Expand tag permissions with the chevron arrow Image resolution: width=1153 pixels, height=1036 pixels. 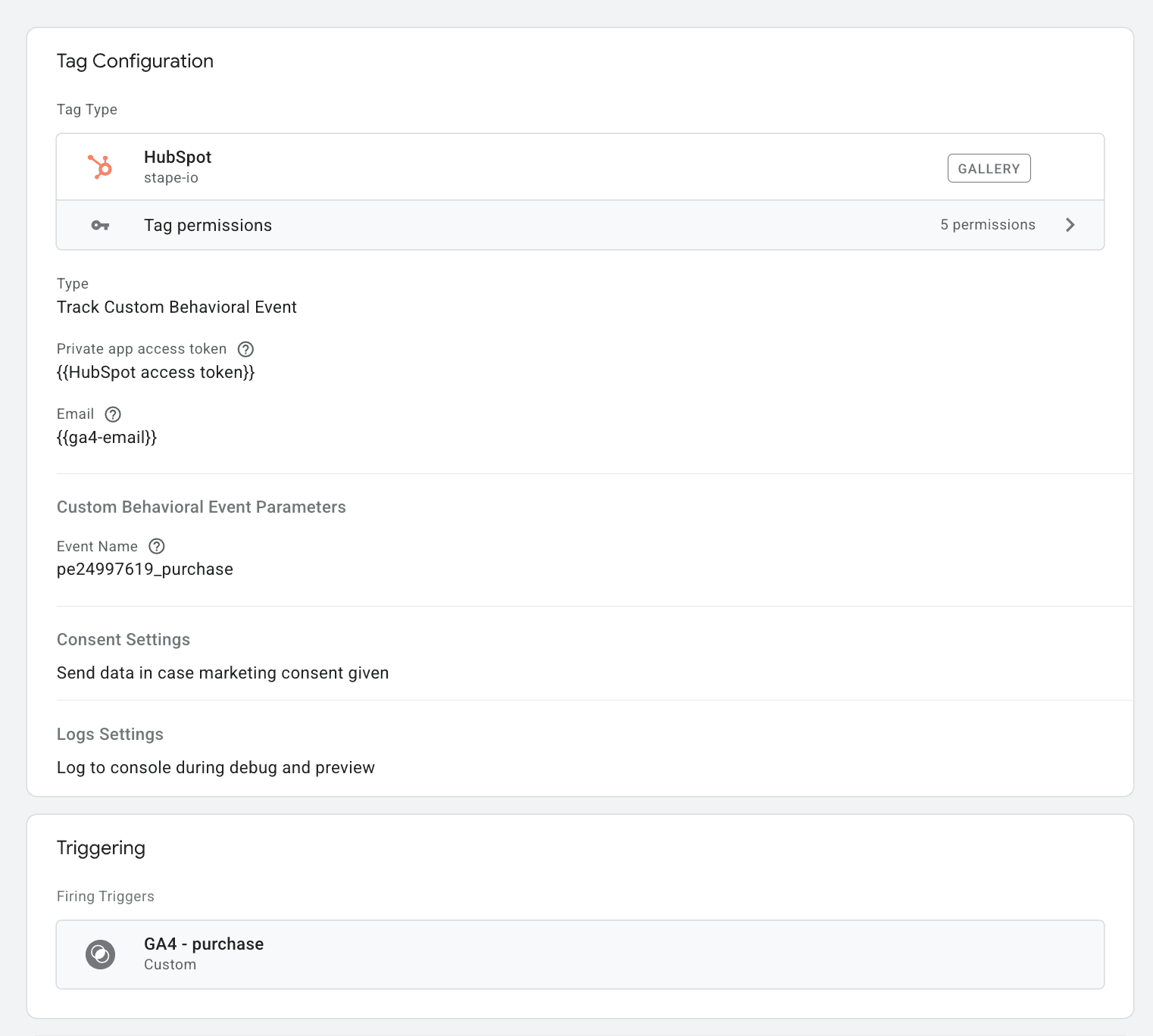[1070, 225]
